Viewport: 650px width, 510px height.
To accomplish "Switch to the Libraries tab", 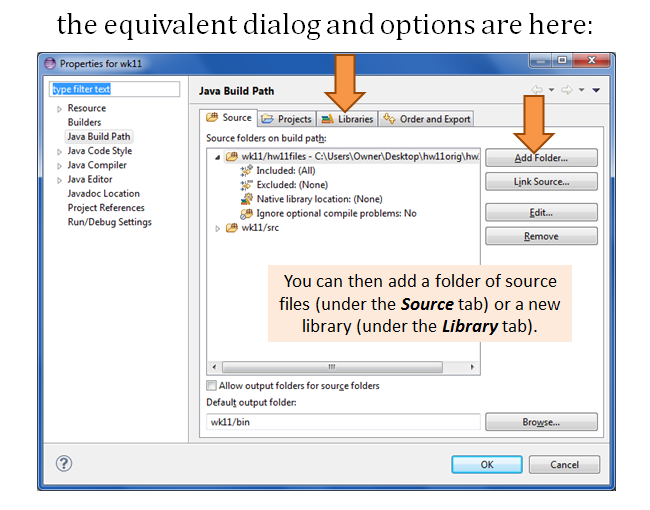I will [x=347, y=119].
